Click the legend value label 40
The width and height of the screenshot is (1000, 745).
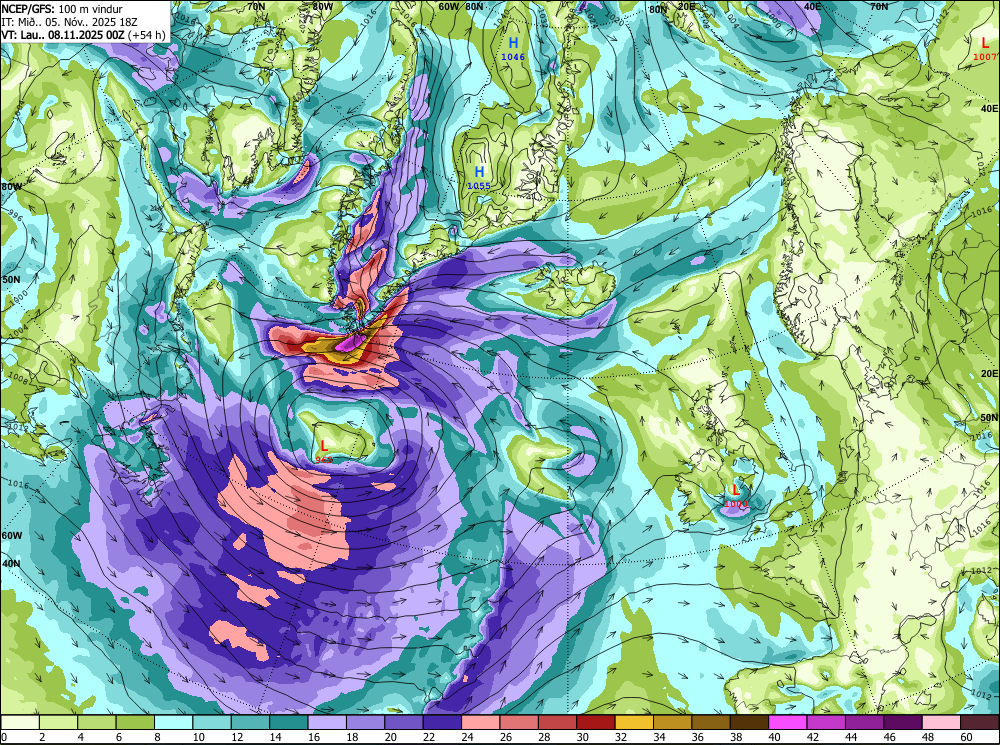coord(774,737)
